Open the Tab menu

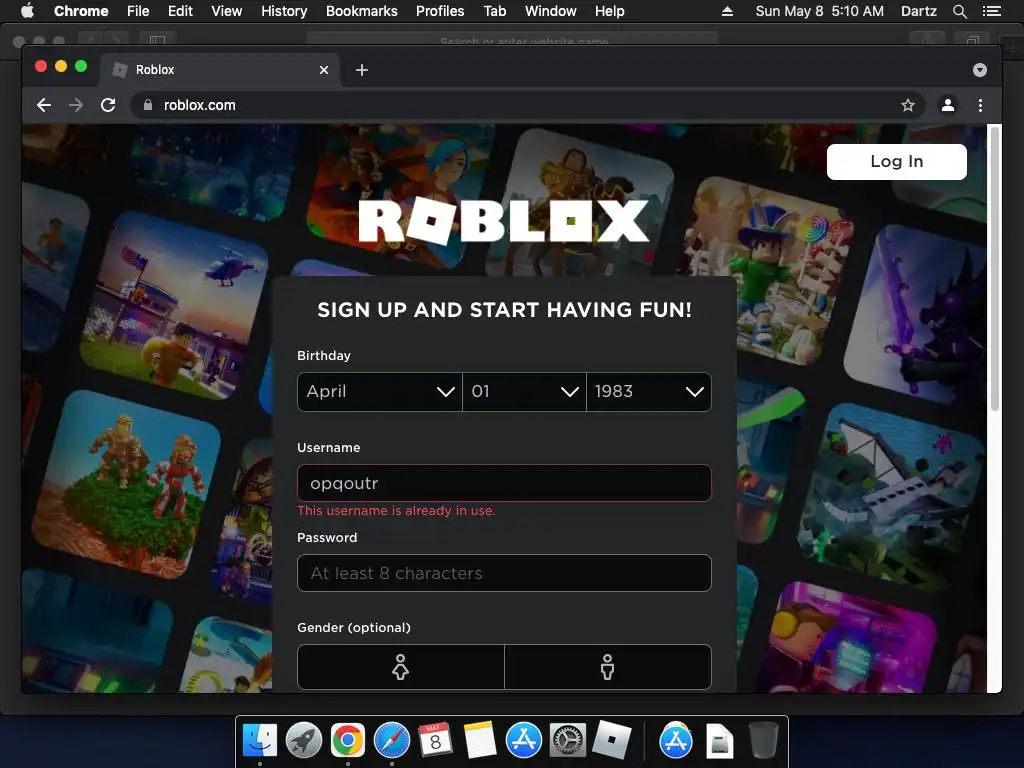click(x=494, y=11)
